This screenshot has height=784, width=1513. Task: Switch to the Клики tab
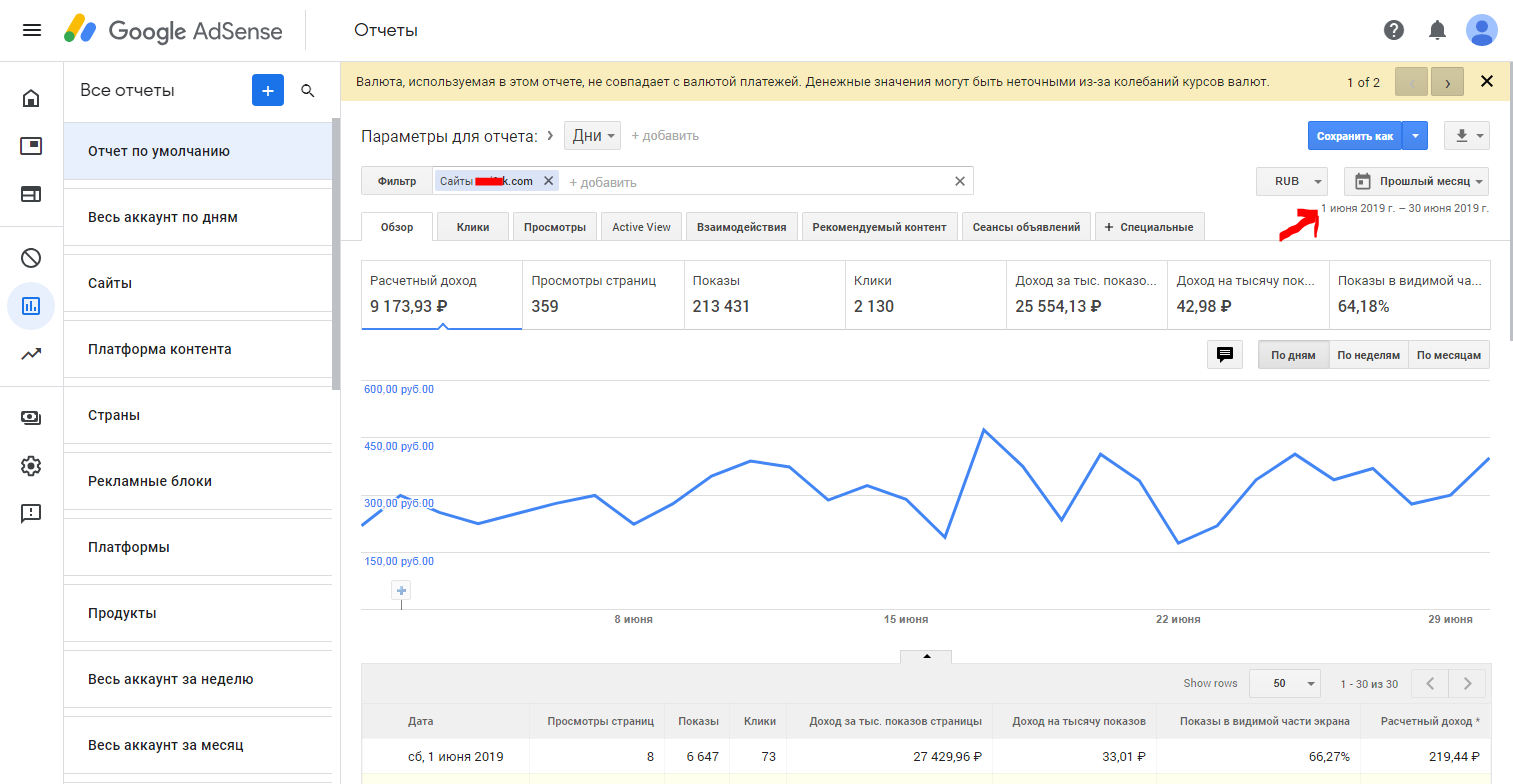(x=473, y=227)
